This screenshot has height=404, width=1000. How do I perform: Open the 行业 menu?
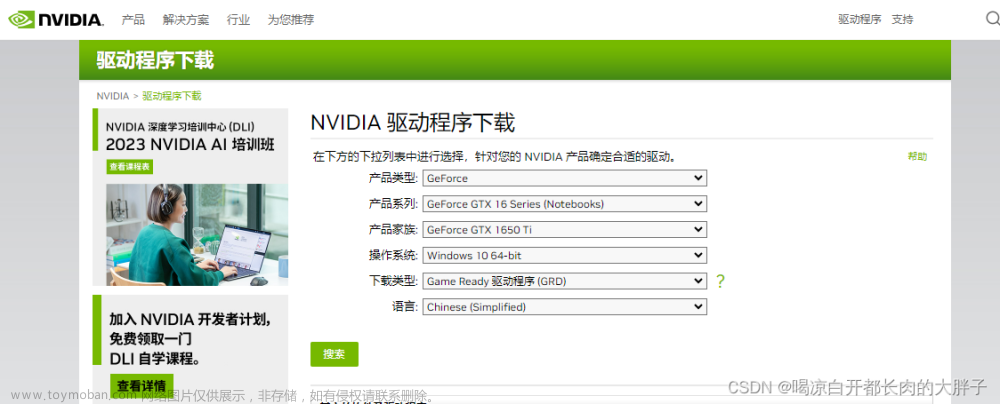pyautogui.click(x=238, y=20)
